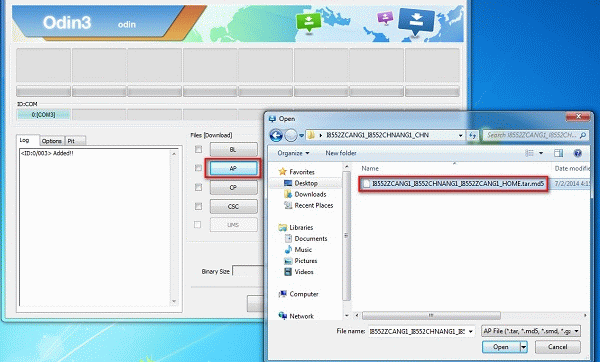Click the I8552ZCANG1 folder path segment
Viewport: 600px width, 362px height.
click(377, 135)
